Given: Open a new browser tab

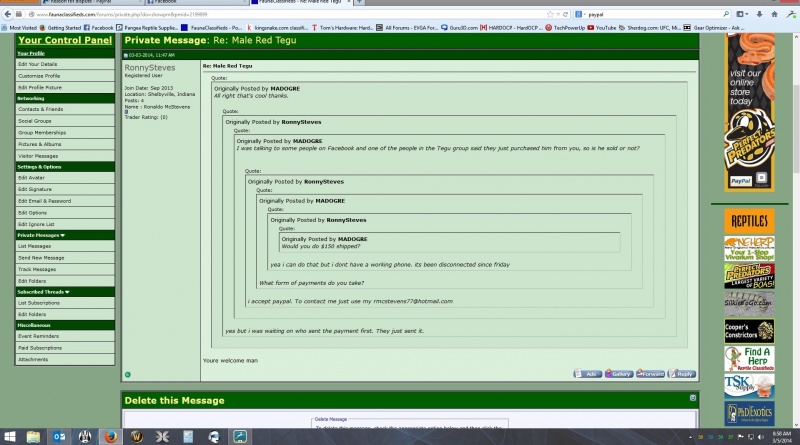Looking at the screenshot, I should coord(360,2).
